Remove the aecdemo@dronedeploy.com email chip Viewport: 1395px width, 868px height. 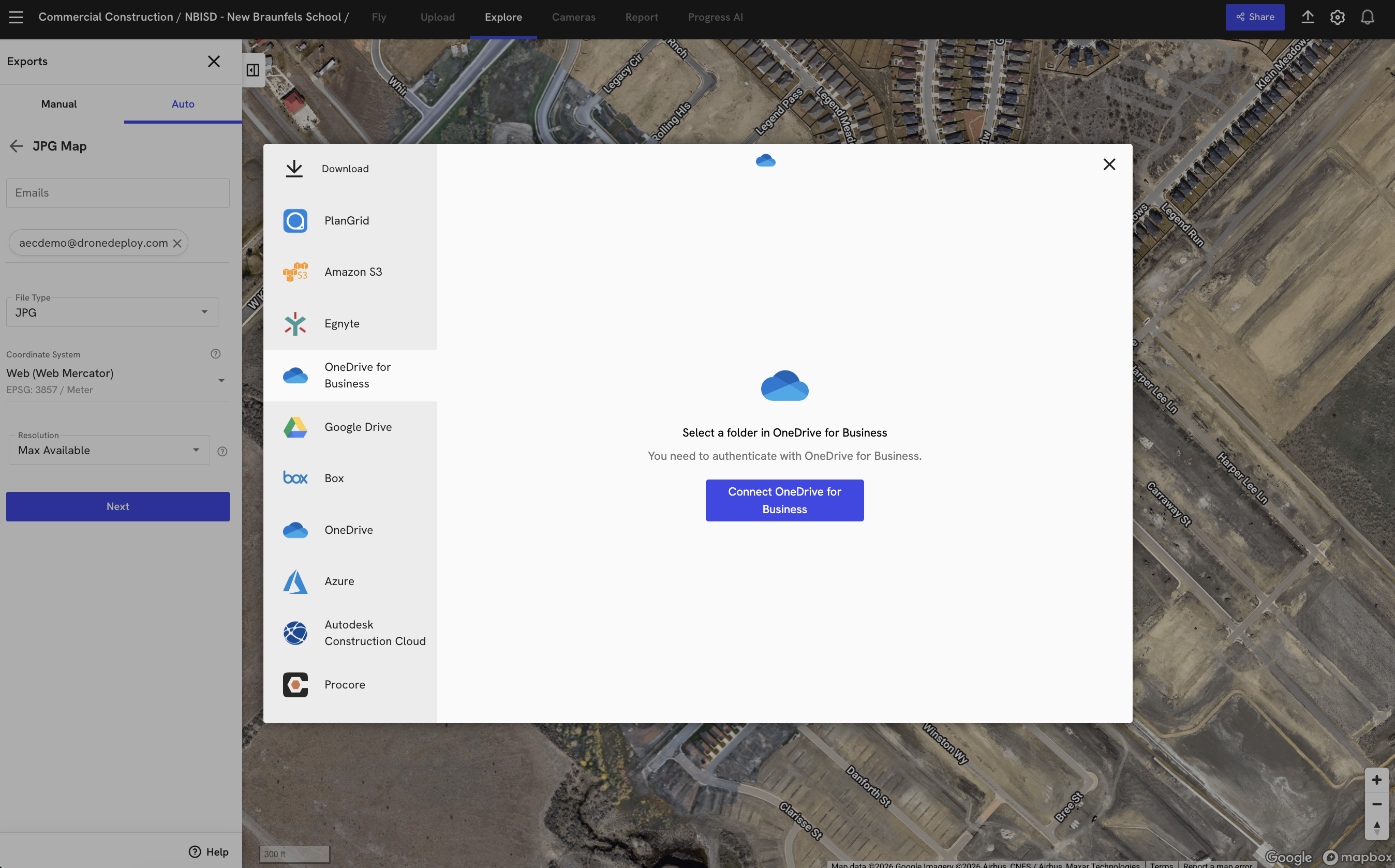[x=177, y=244]
